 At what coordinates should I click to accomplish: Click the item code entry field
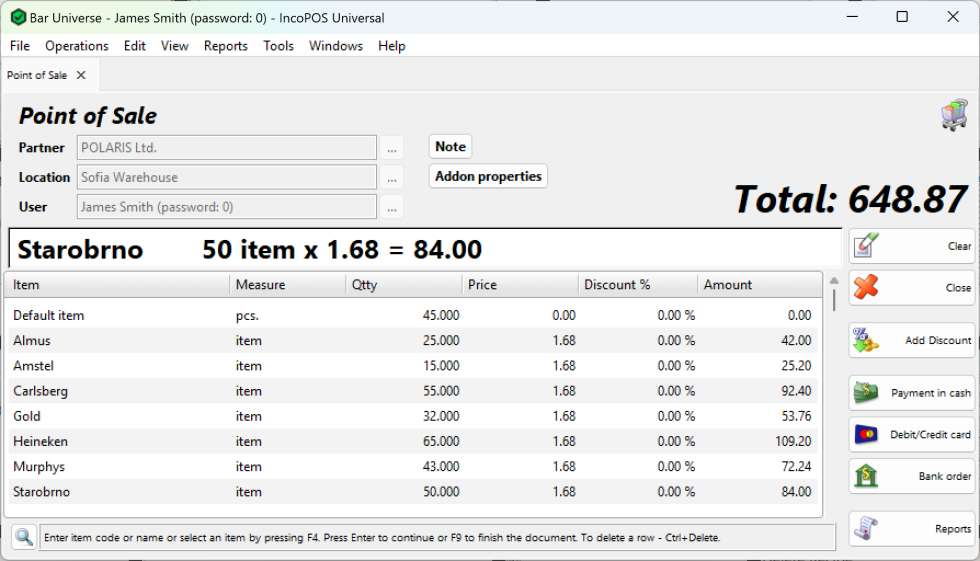coord(438,537)
